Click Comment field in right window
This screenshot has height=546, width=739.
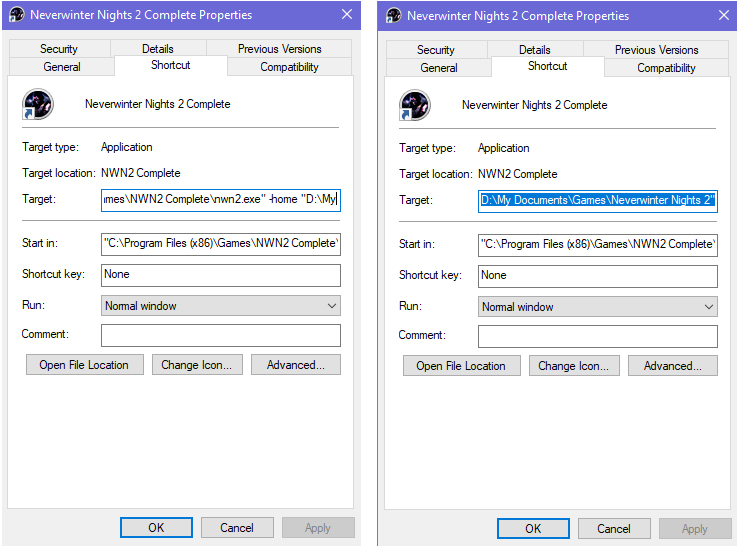(598, 336)
